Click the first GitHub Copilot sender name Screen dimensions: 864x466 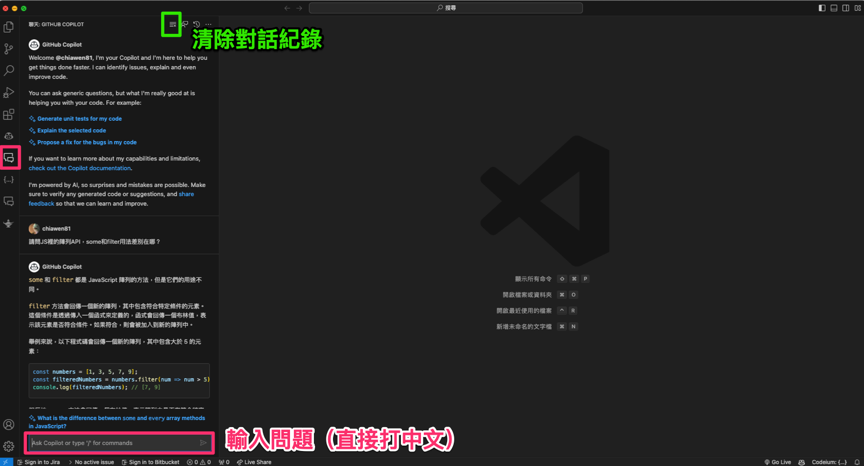coord(62,45)
